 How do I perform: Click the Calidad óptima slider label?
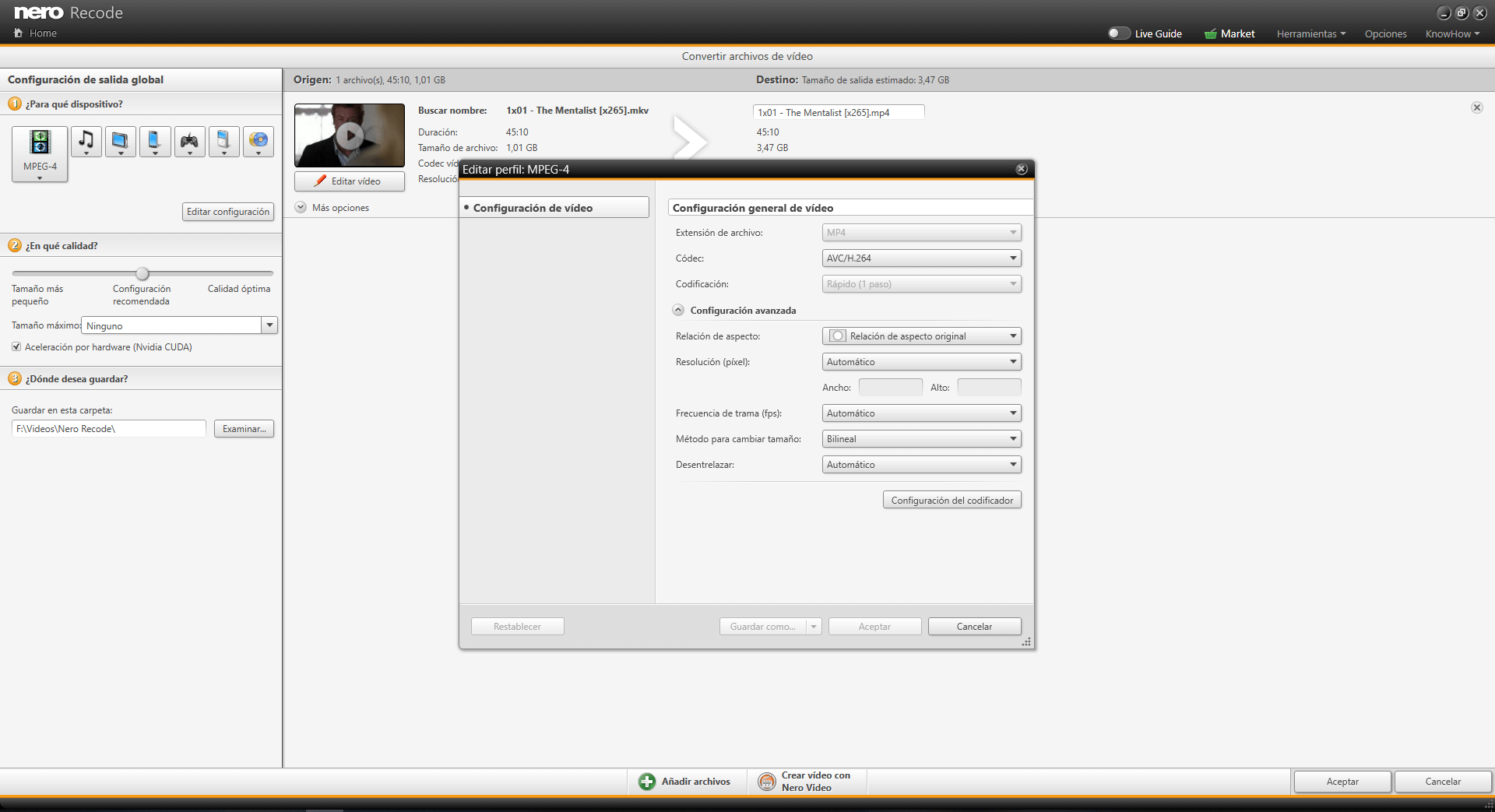click(x=239, y=289)
